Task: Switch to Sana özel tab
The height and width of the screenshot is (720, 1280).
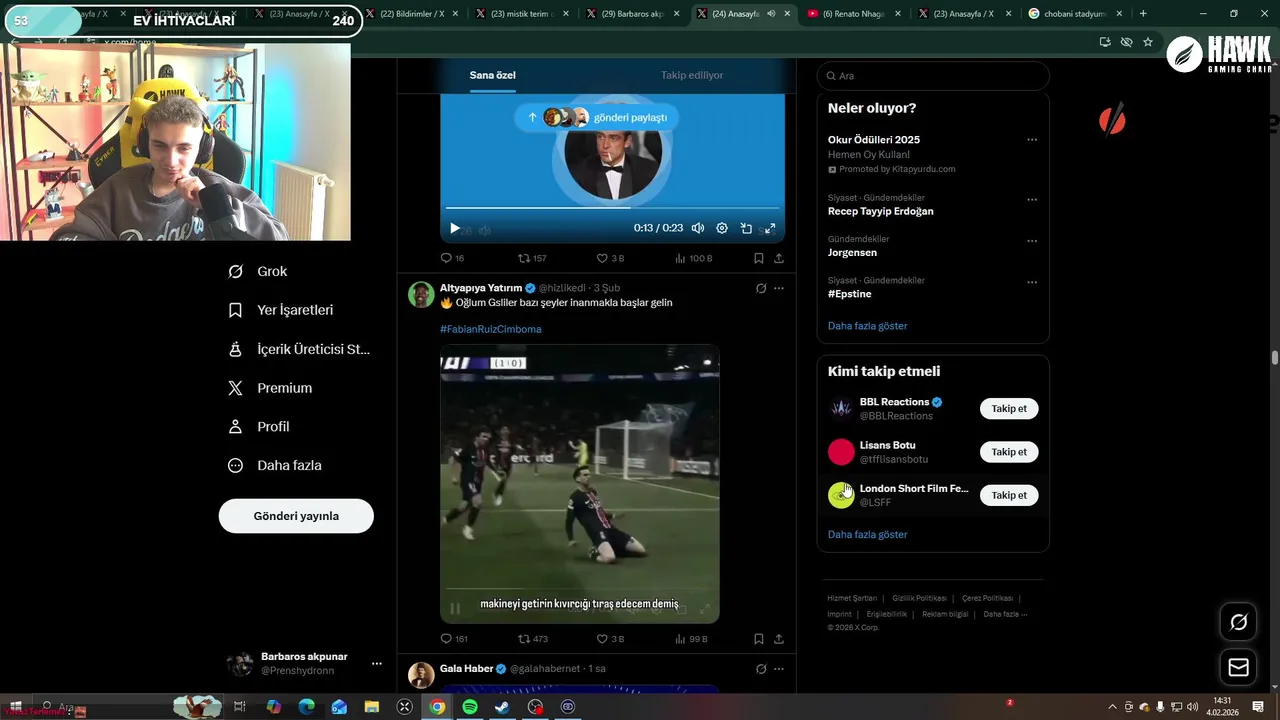Action: [x=493, y=75]
